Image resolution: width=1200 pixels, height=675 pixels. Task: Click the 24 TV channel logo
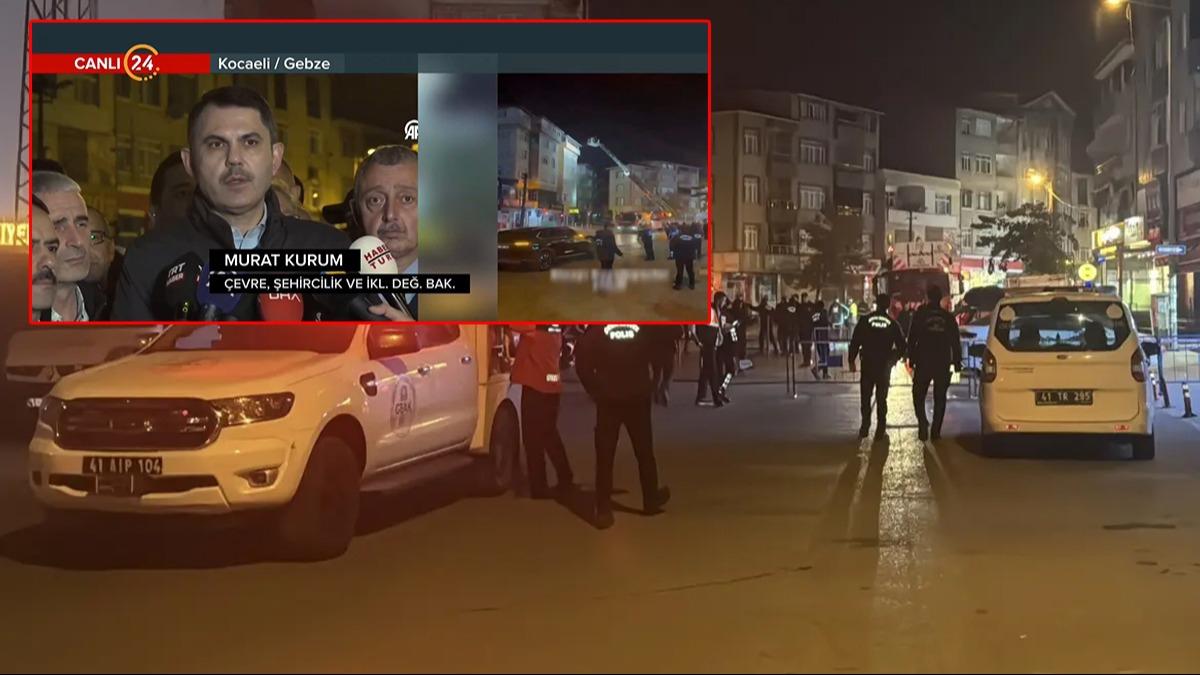tap(142, 62)
